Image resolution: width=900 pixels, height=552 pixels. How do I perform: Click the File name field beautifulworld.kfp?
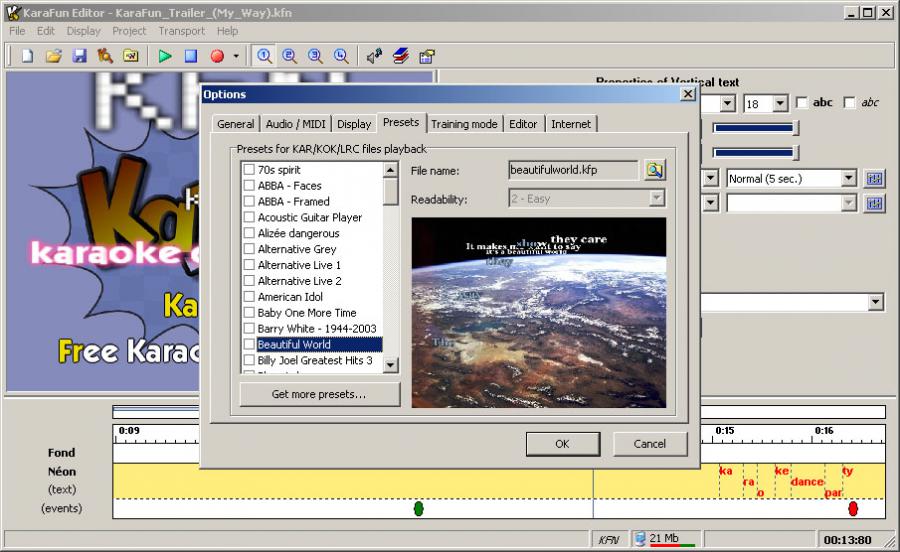click(573, 170)
